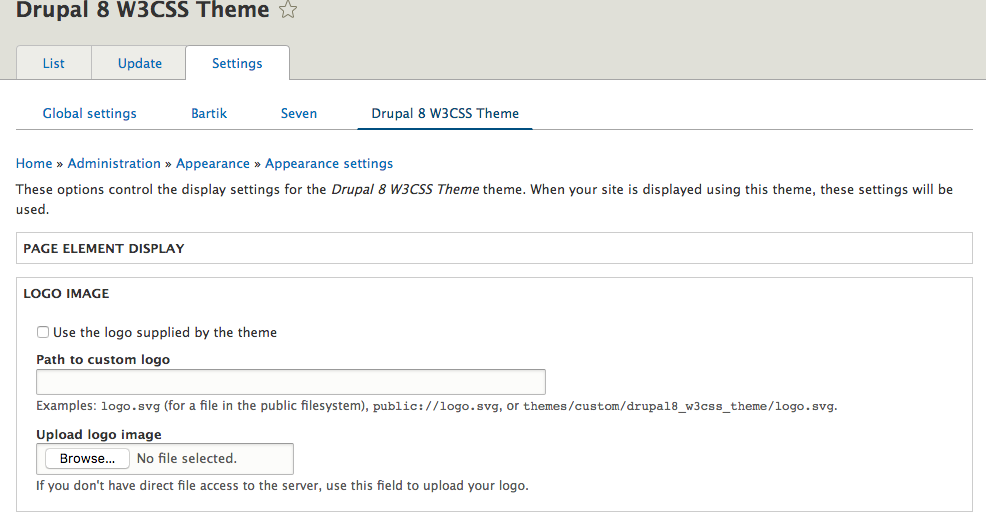Go to Home breadcrumb link
The image size is (986, 523).
coord(34,163)
